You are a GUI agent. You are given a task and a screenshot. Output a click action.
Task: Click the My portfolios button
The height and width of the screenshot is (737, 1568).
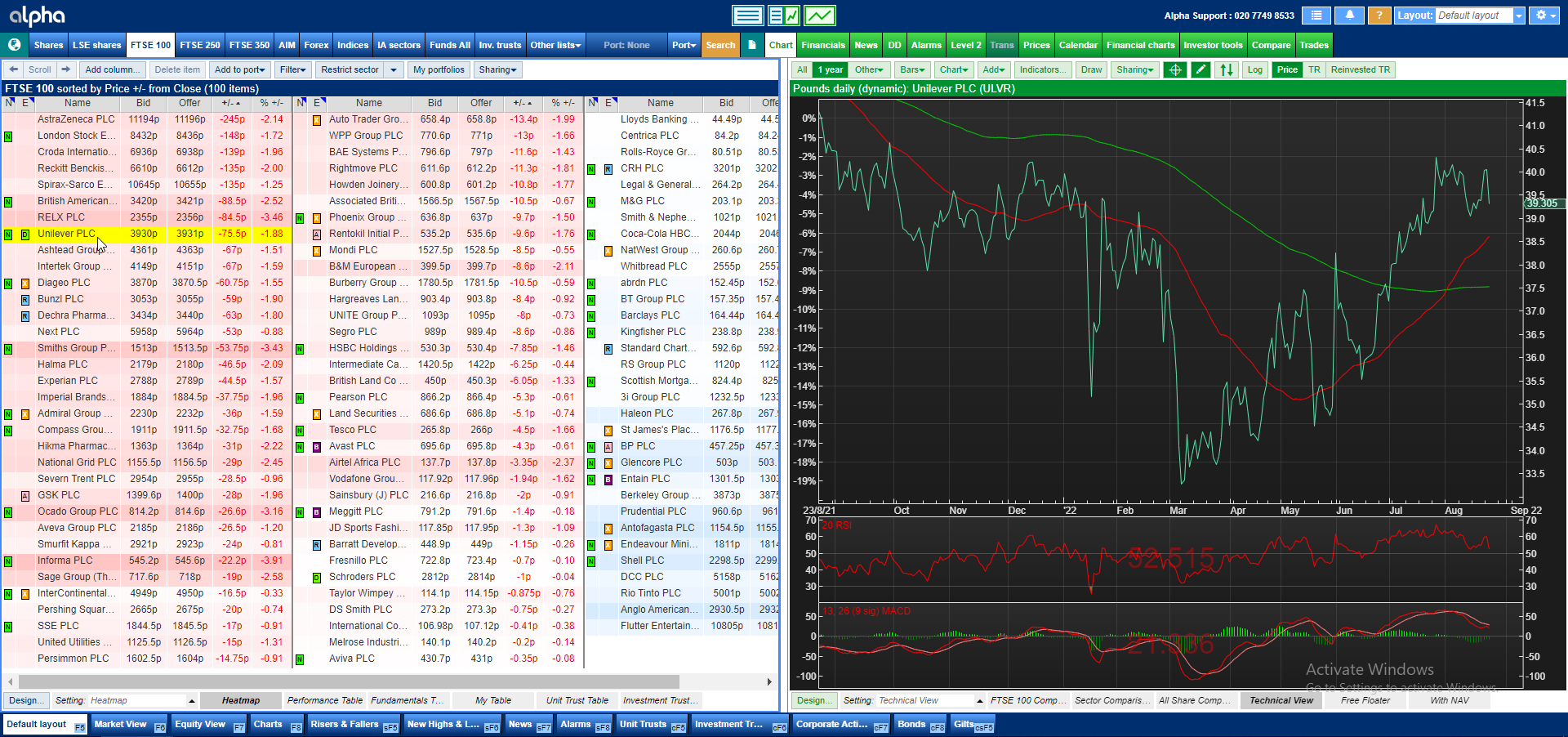439,69
